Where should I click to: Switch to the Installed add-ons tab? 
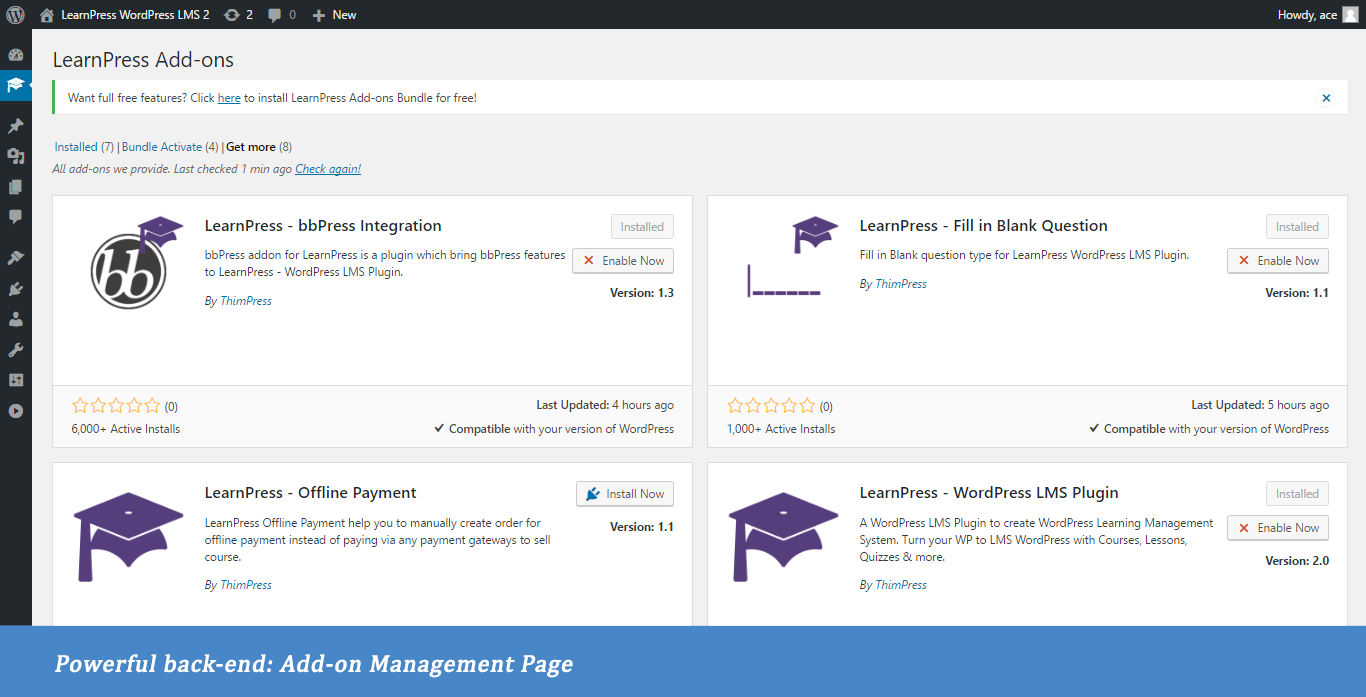pos(76,147)
